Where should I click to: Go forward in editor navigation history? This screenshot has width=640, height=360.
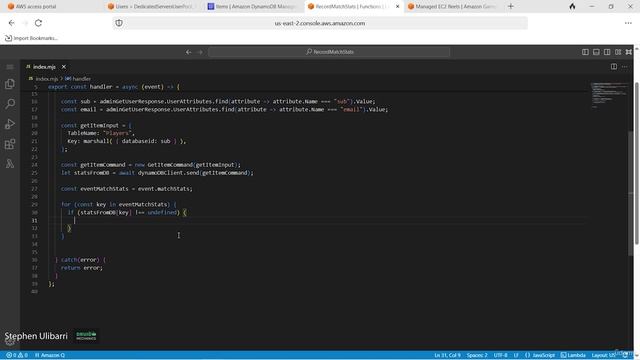click(x=200, y=52)
